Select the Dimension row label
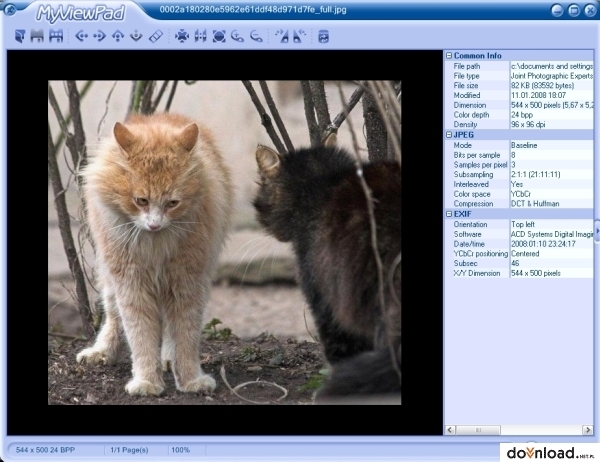The width and height of the screenshot is (600, 462). click(470, 105)
